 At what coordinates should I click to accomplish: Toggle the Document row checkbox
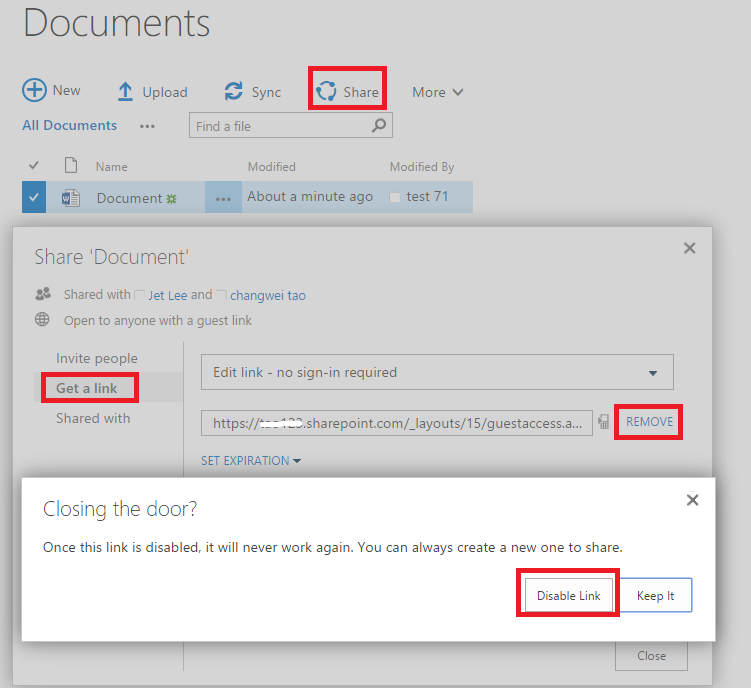[34, 197]
